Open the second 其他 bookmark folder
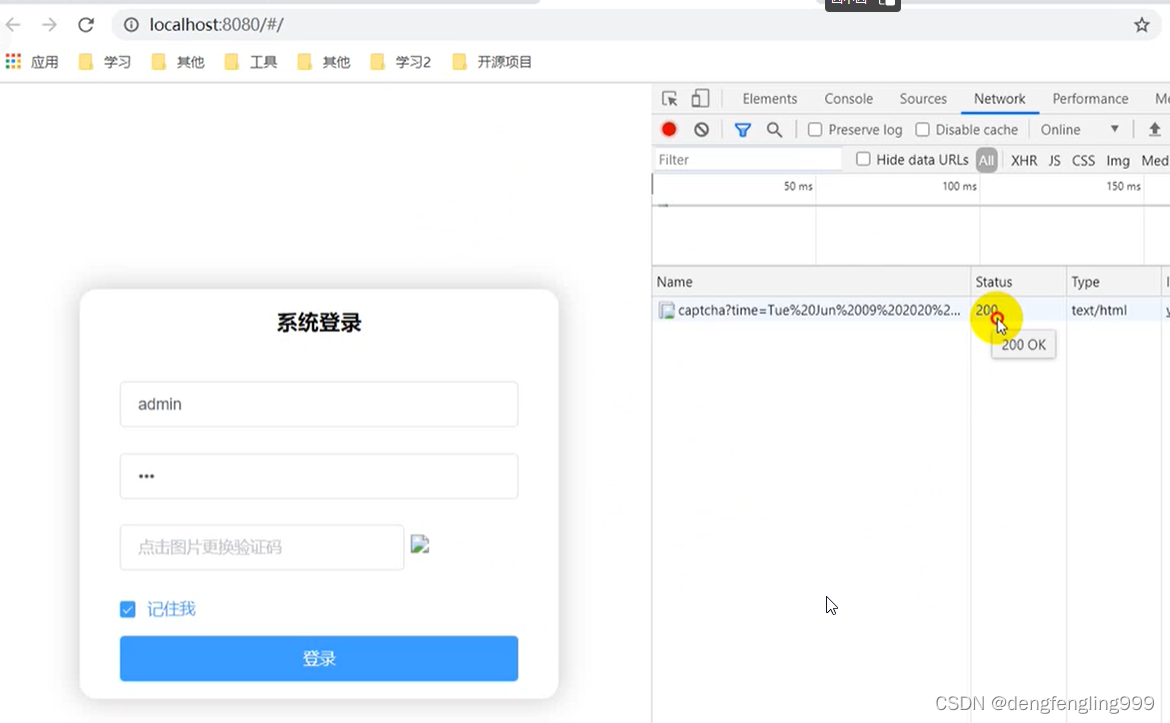This screenshot has width=1170, height=723. (324, 62)
